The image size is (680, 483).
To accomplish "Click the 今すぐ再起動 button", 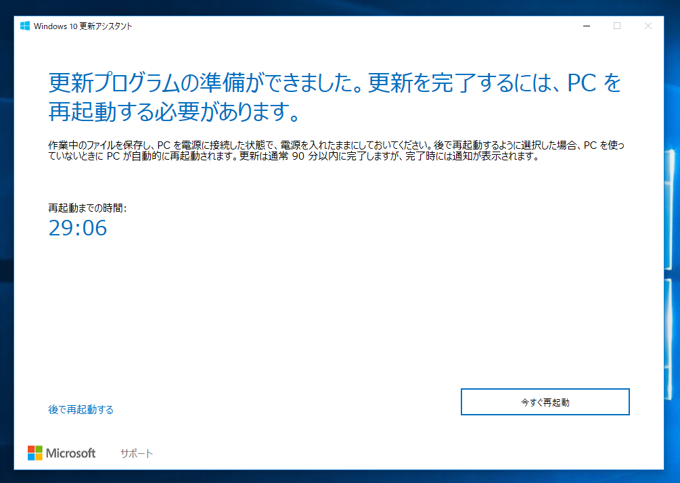I will click(x=545, y=402).
